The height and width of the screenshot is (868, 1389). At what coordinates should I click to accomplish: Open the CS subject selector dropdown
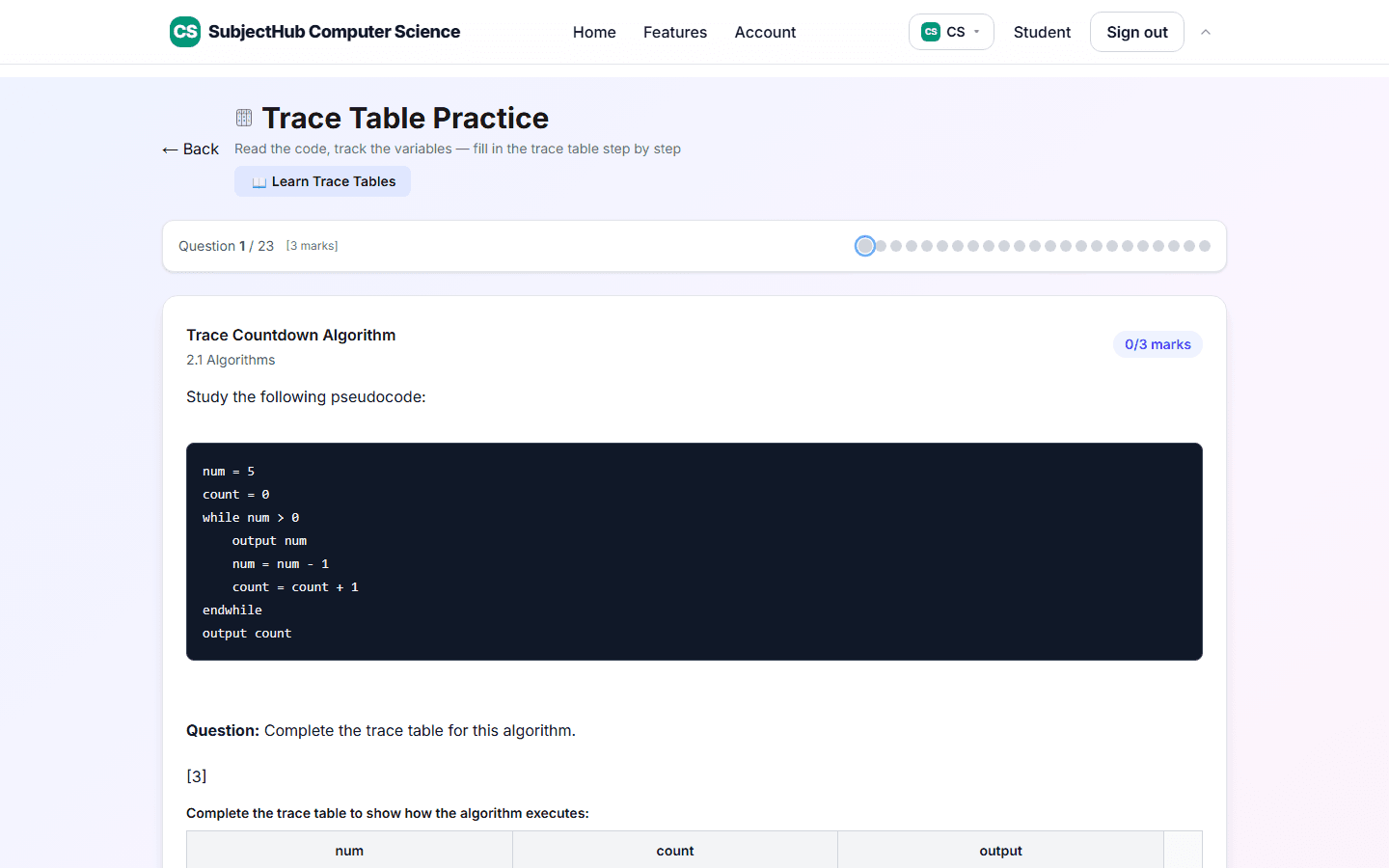pos(951,32)
